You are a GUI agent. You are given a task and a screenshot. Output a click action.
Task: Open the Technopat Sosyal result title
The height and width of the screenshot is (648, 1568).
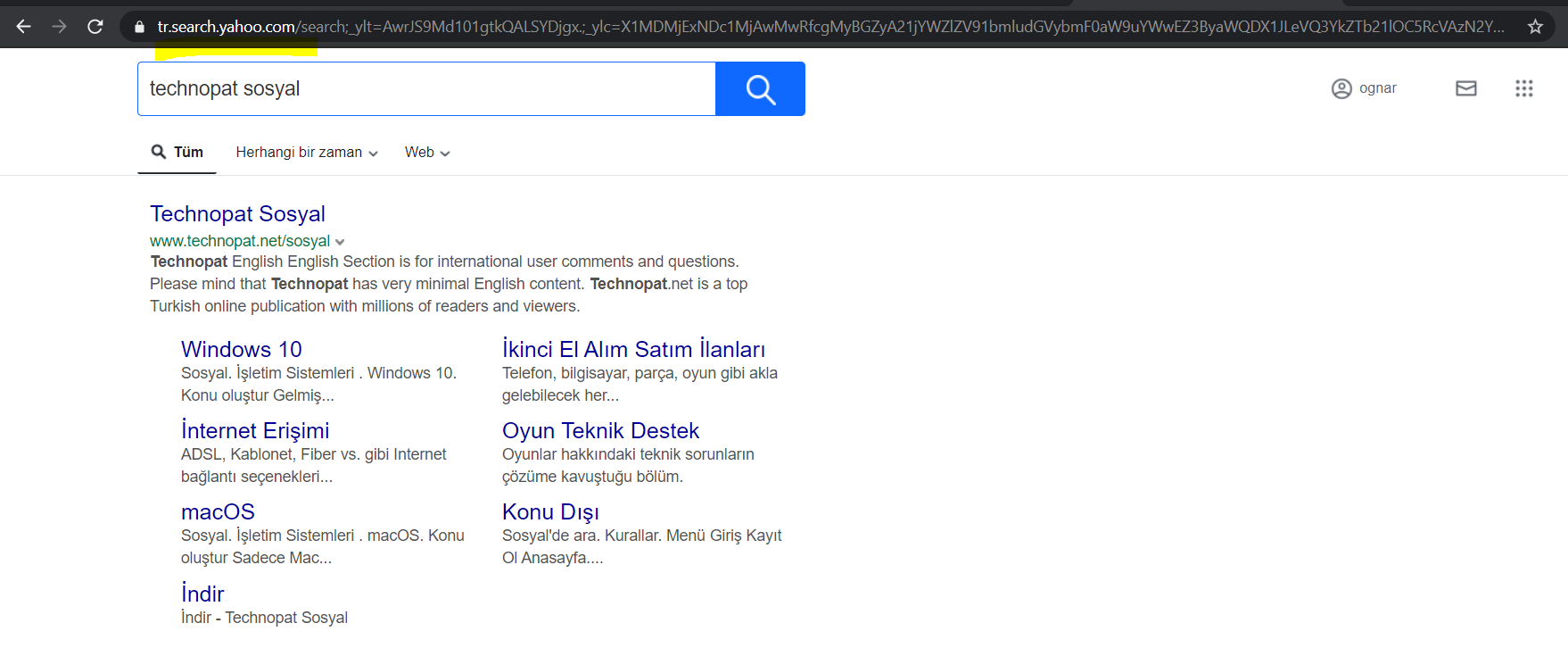[x=237, y=214]
